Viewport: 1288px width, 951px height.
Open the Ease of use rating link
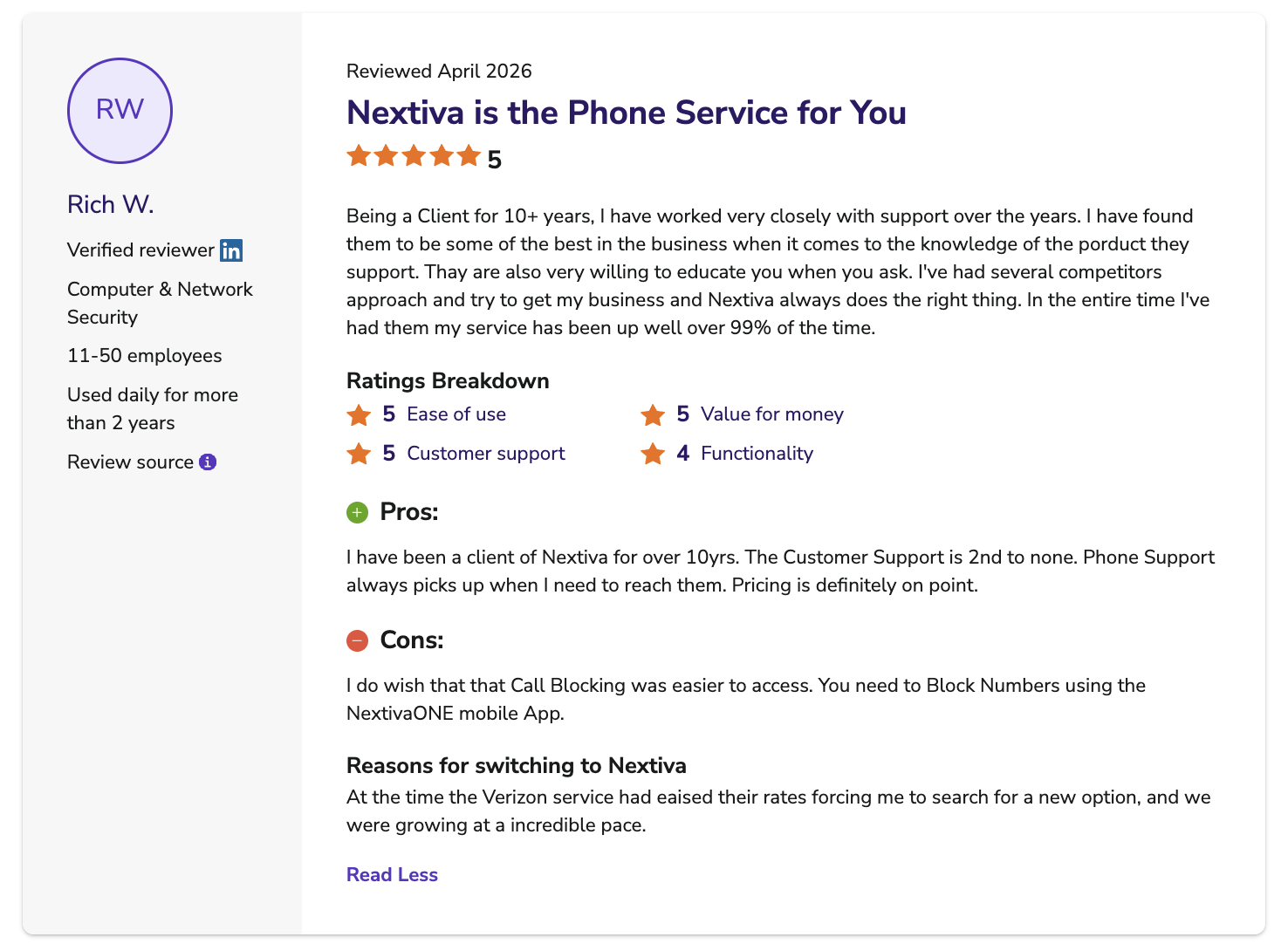456,414
